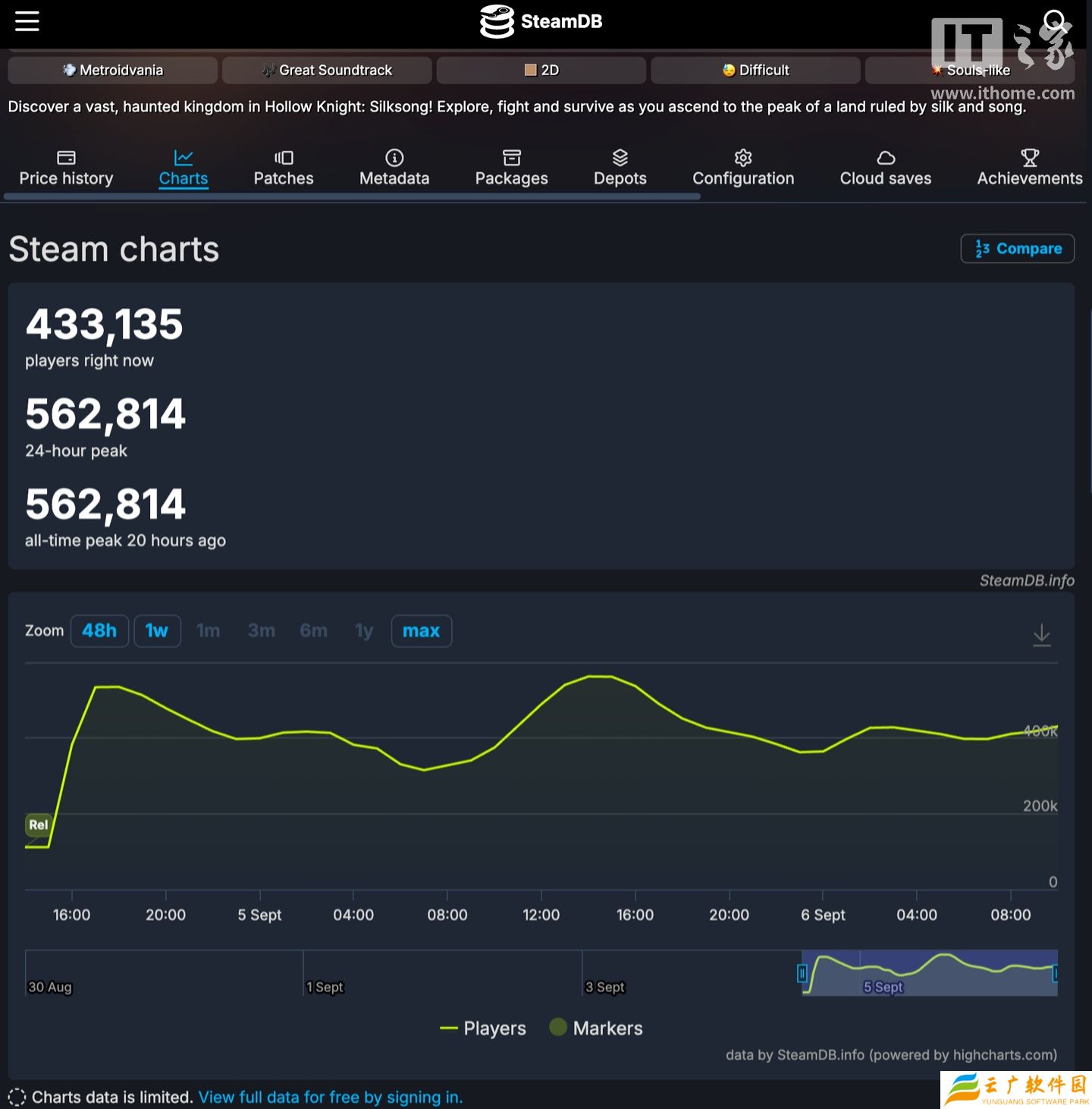
Task: Switch to the Patches tab
Action: coord(284,168)
